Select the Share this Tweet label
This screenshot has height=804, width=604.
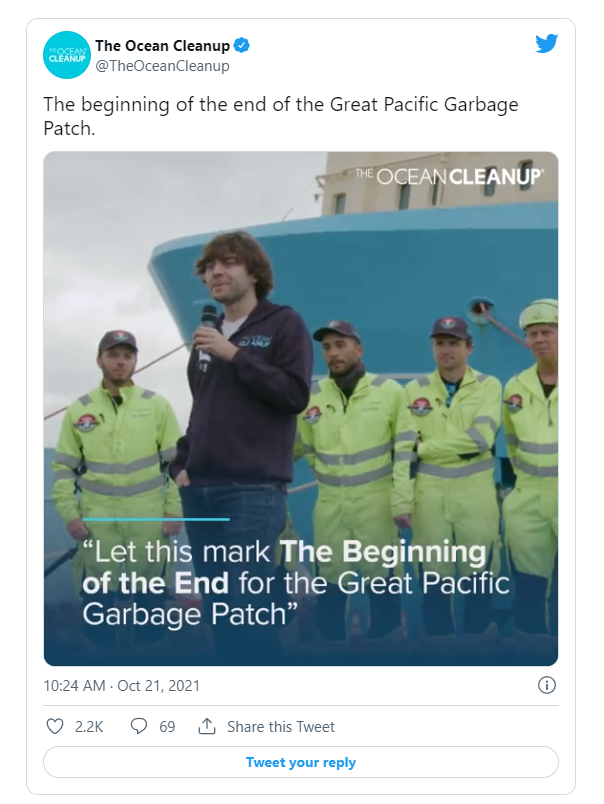point(281,727)
